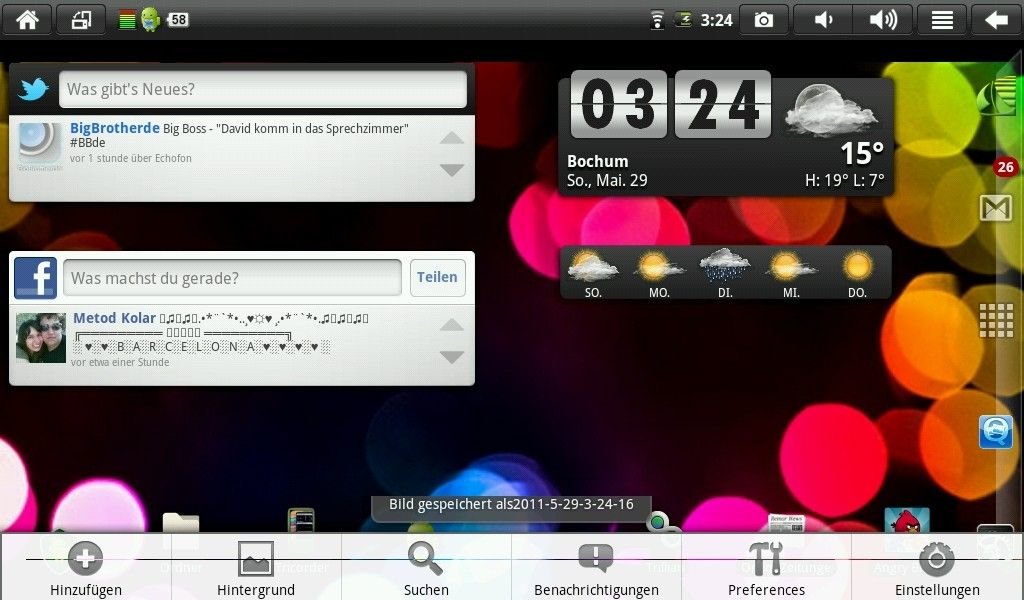Open the green sailboat app icon
The height and width of the screenshot is (600, 1024).
(998, 97)
